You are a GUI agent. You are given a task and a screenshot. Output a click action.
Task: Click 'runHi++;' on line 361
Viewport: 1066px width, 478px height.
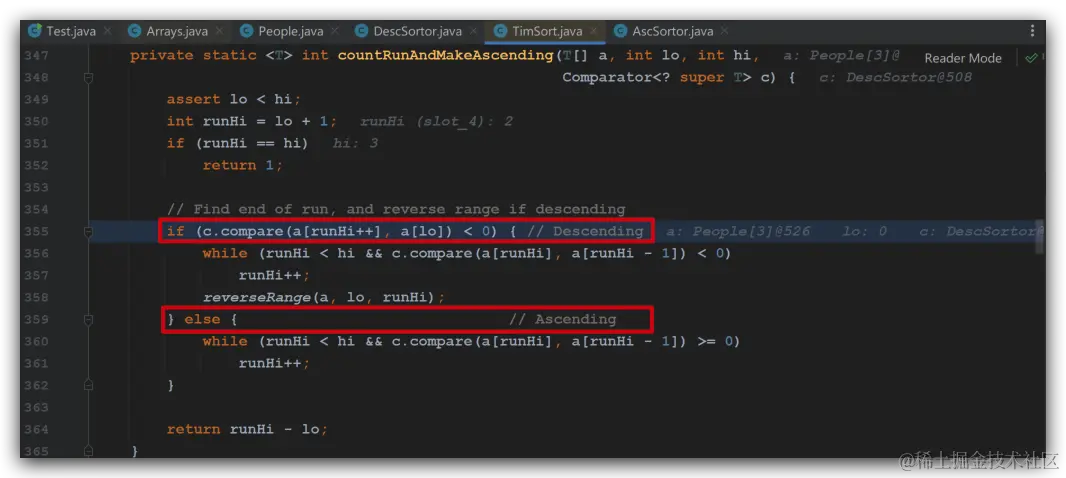point(274,363)
